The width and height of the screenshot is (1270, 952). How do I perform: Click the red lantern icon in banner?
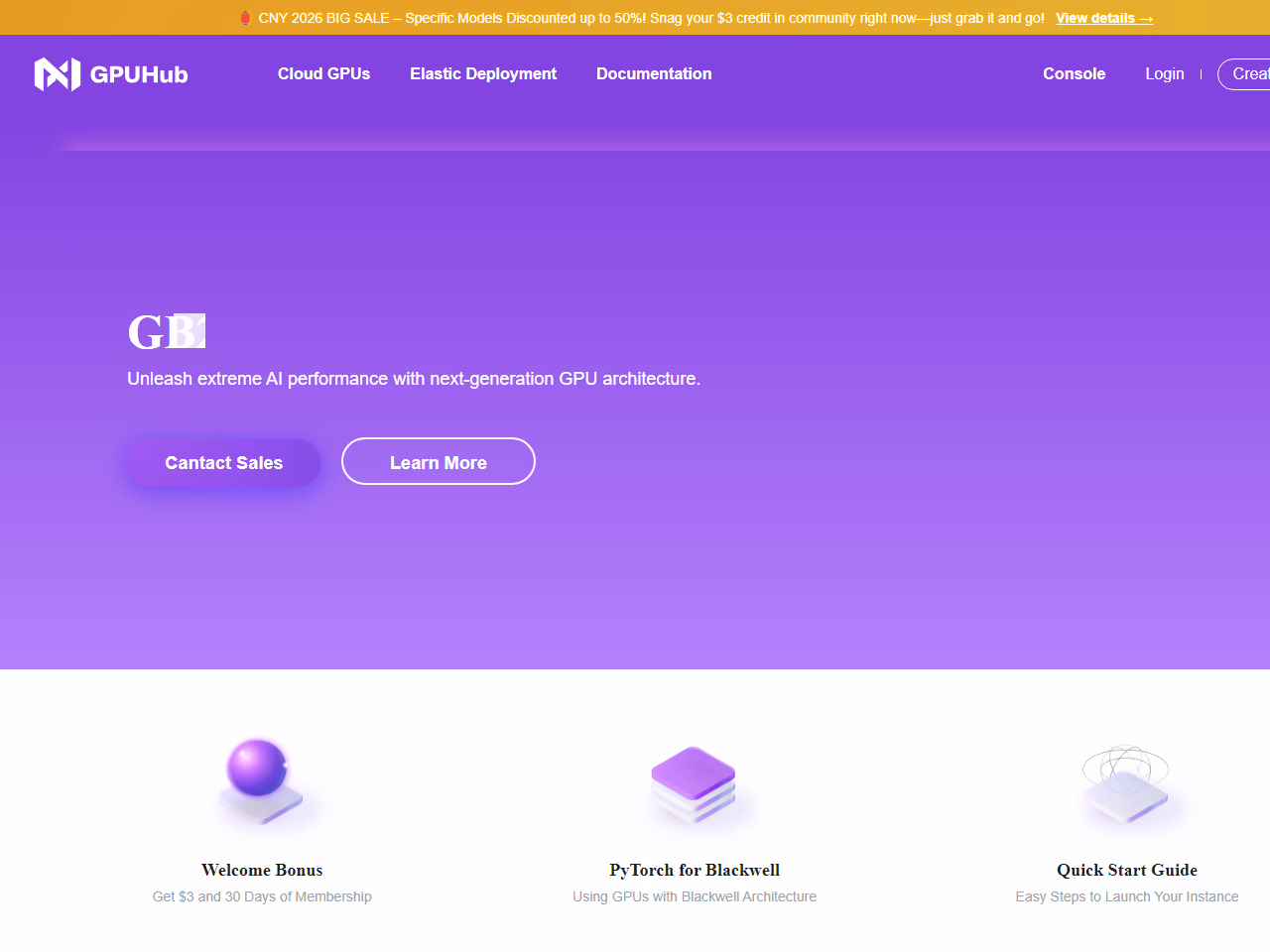(245, 18)
